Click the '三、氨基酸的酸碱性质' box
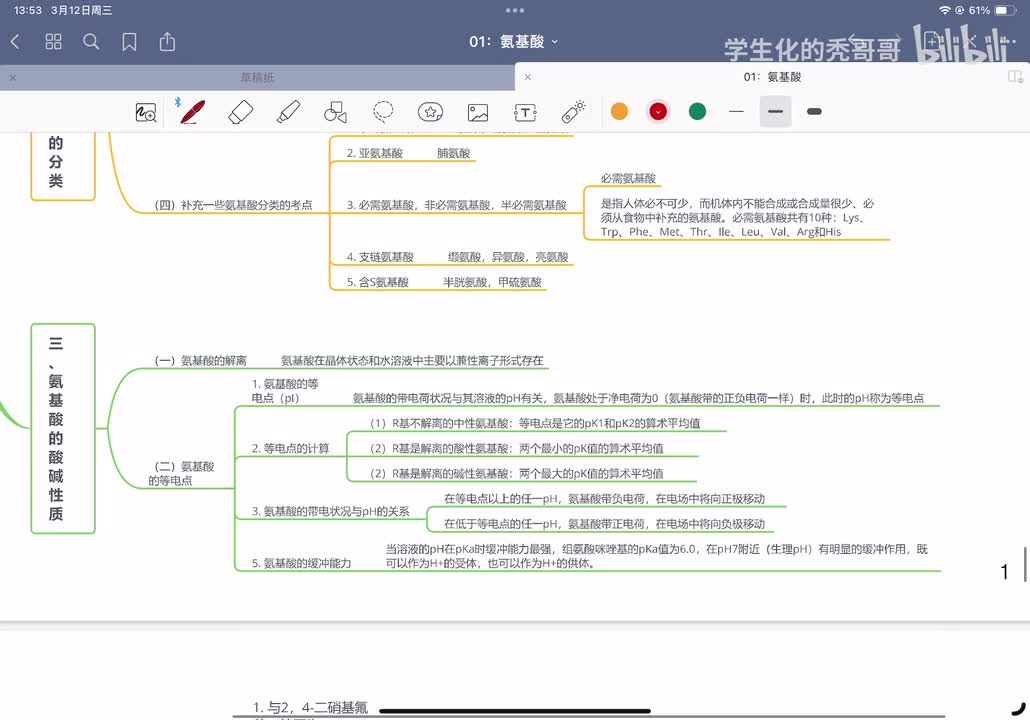 [63, 428]
